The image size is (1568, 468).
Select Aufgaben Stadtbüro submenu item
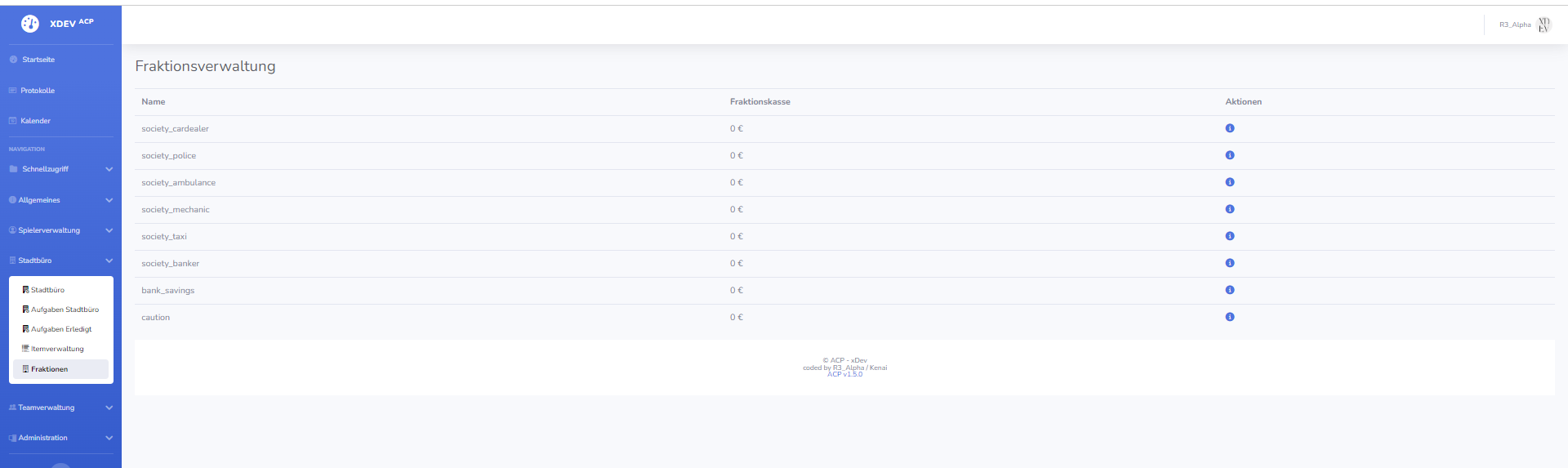(65, 310)
